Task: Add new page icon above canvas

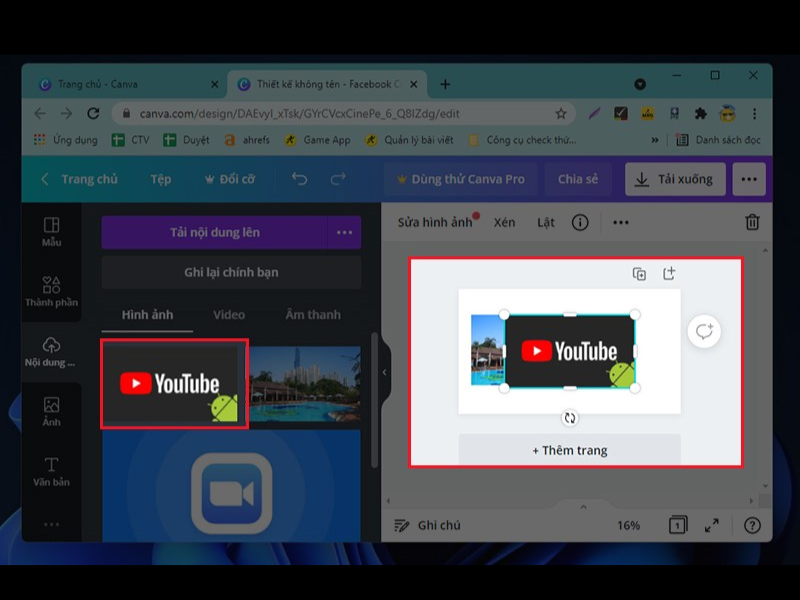Action: coord(669,274)
